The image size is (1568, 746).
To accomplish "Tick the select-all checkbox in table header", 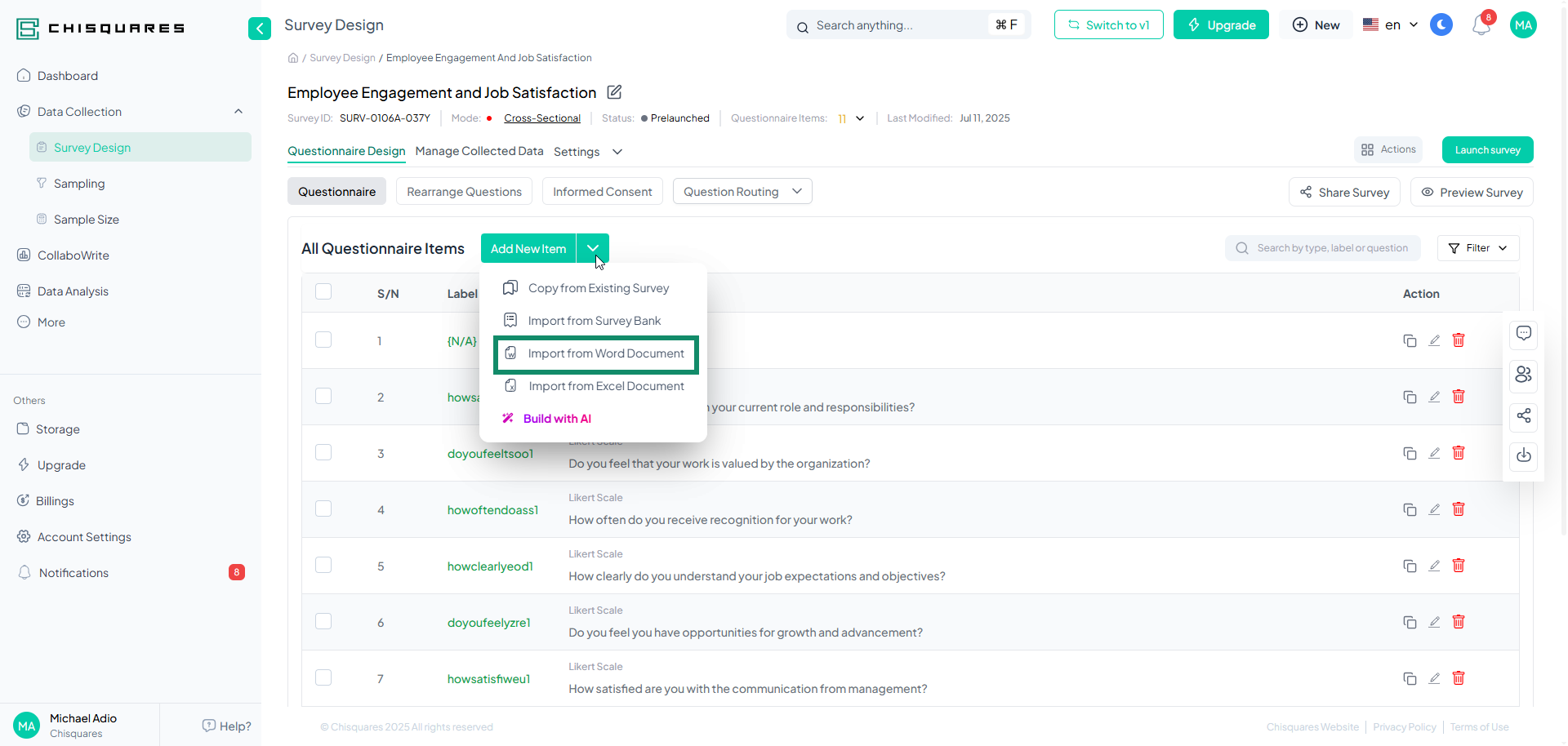I will coord(323,292).
